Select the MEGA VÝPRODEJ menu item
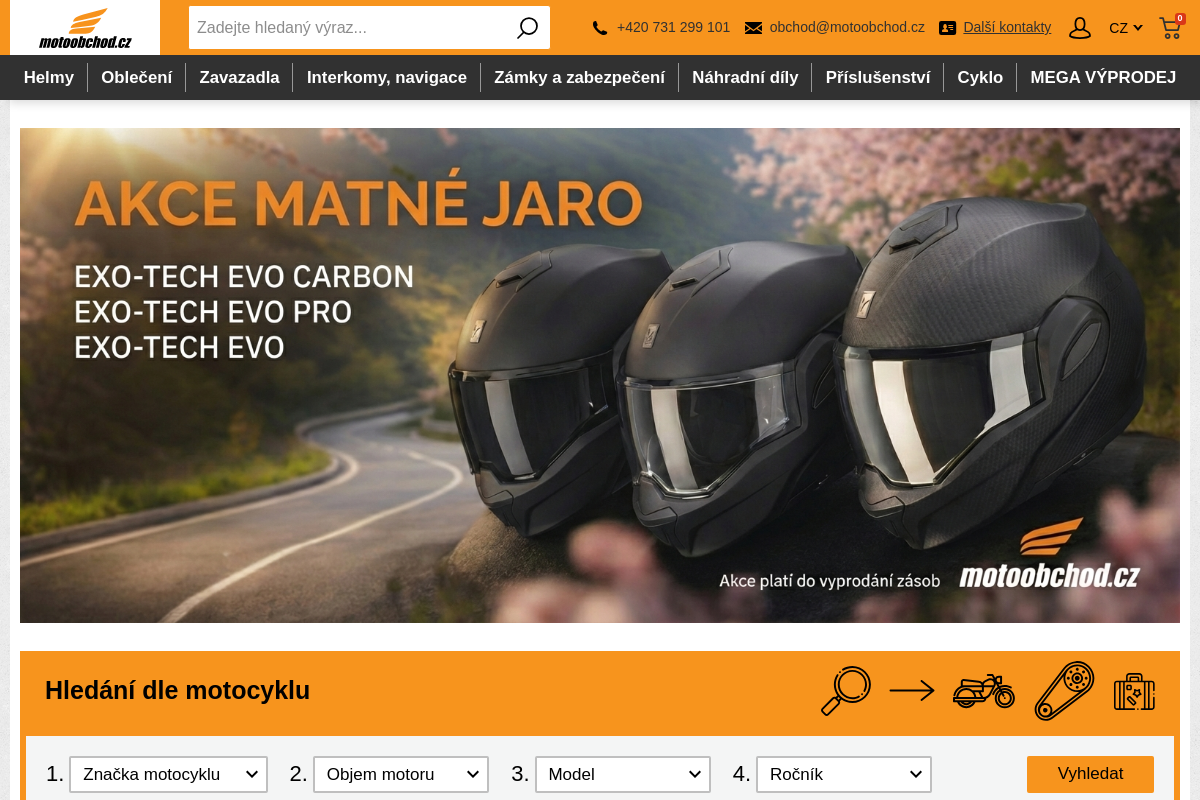This screenshot has height=800, width=1200. 1102,77
